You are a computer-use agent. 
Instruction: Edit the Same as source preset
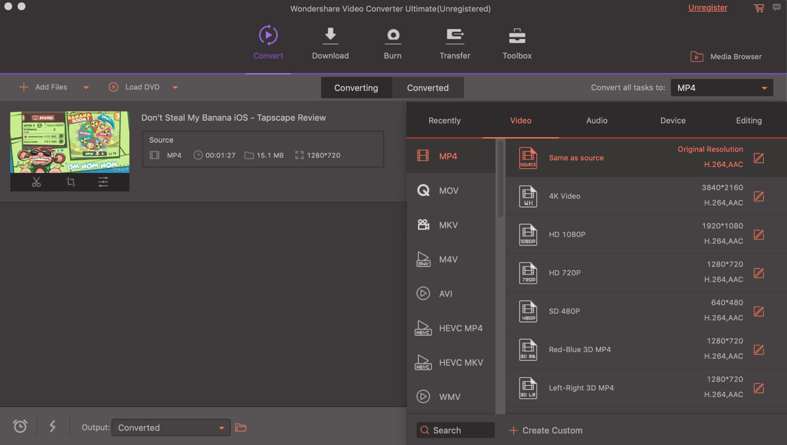[759, 158]
